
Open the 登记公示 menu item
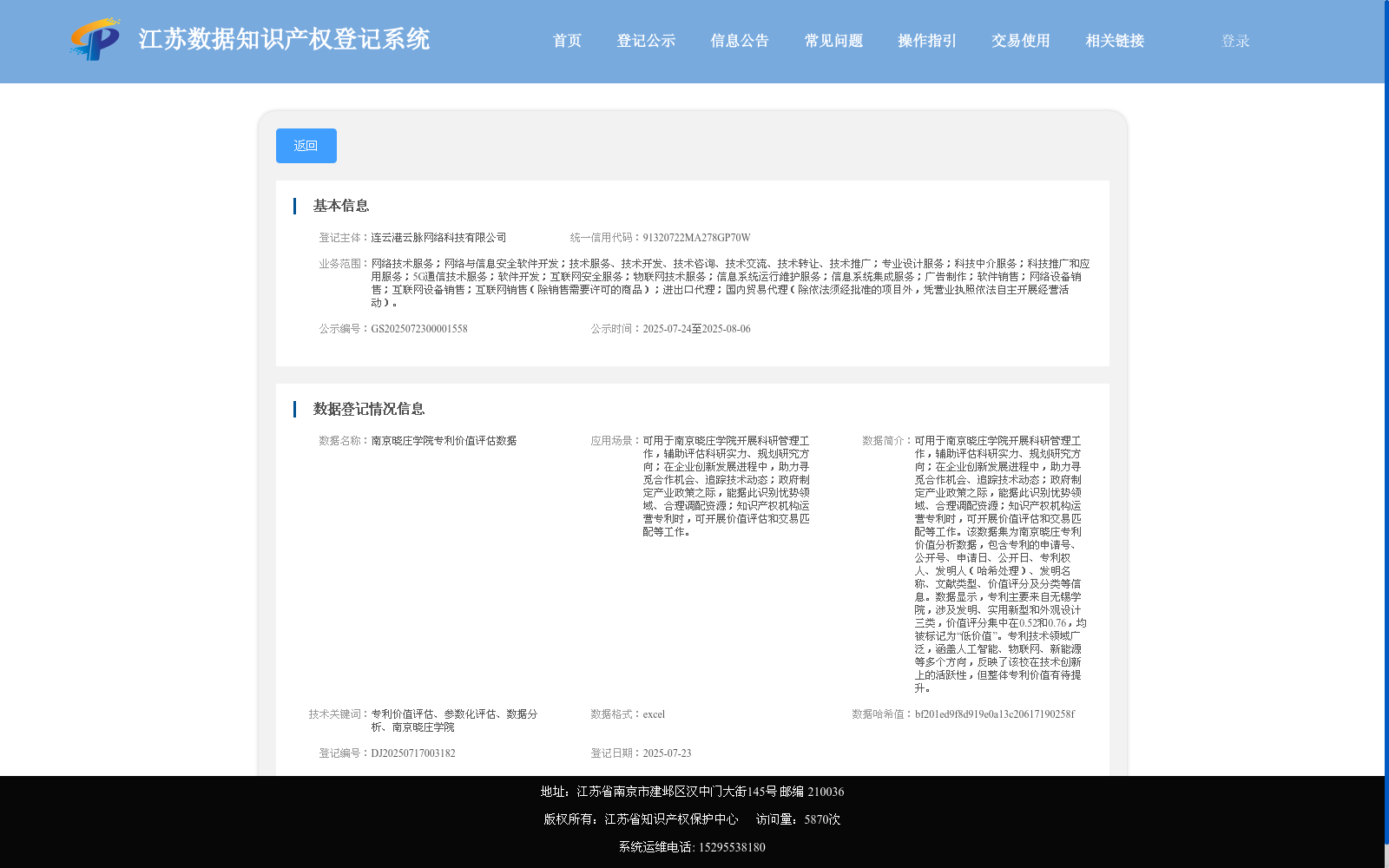pos(646,41)
